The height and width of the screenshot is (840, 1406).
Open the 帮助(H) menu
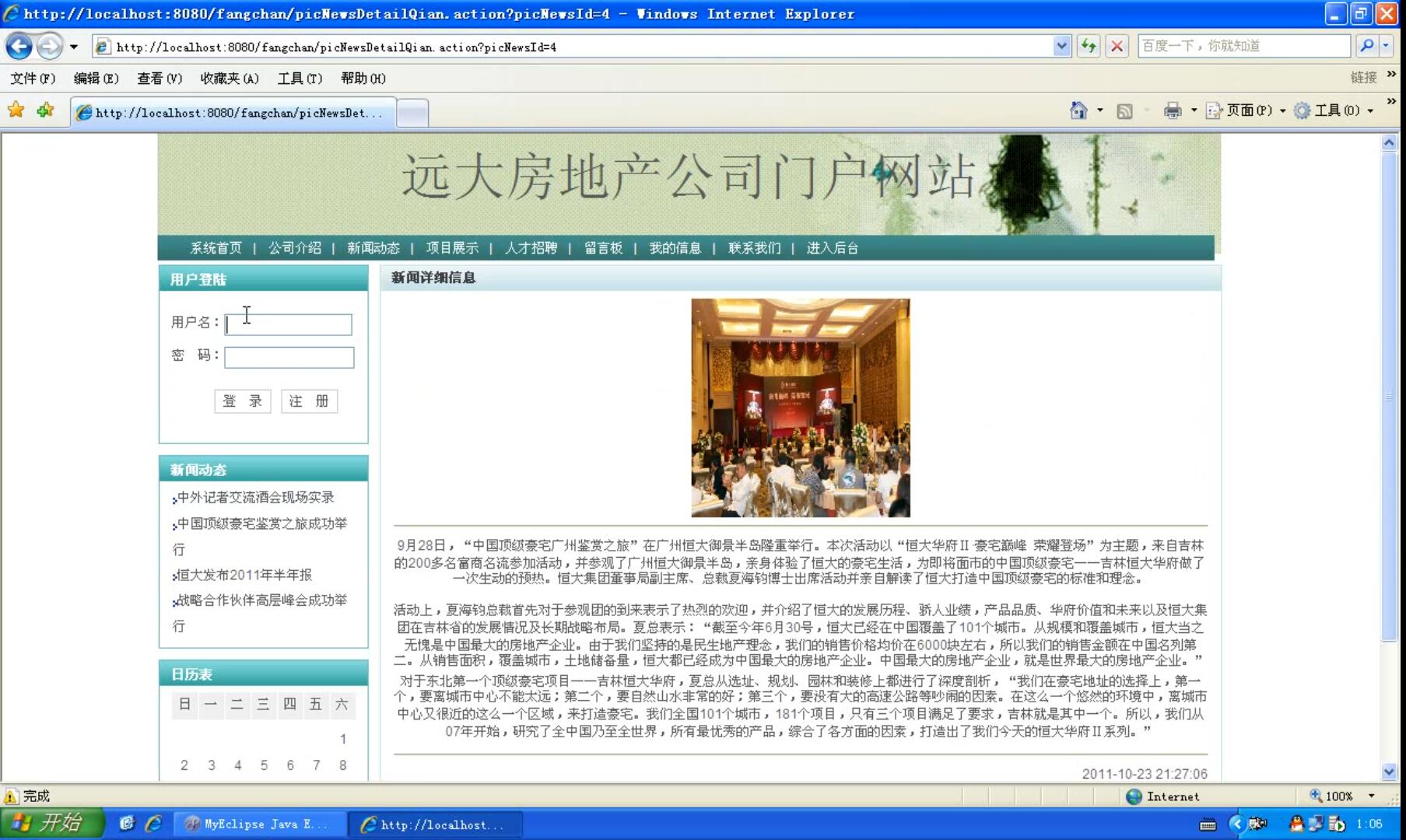click(363, 78)
